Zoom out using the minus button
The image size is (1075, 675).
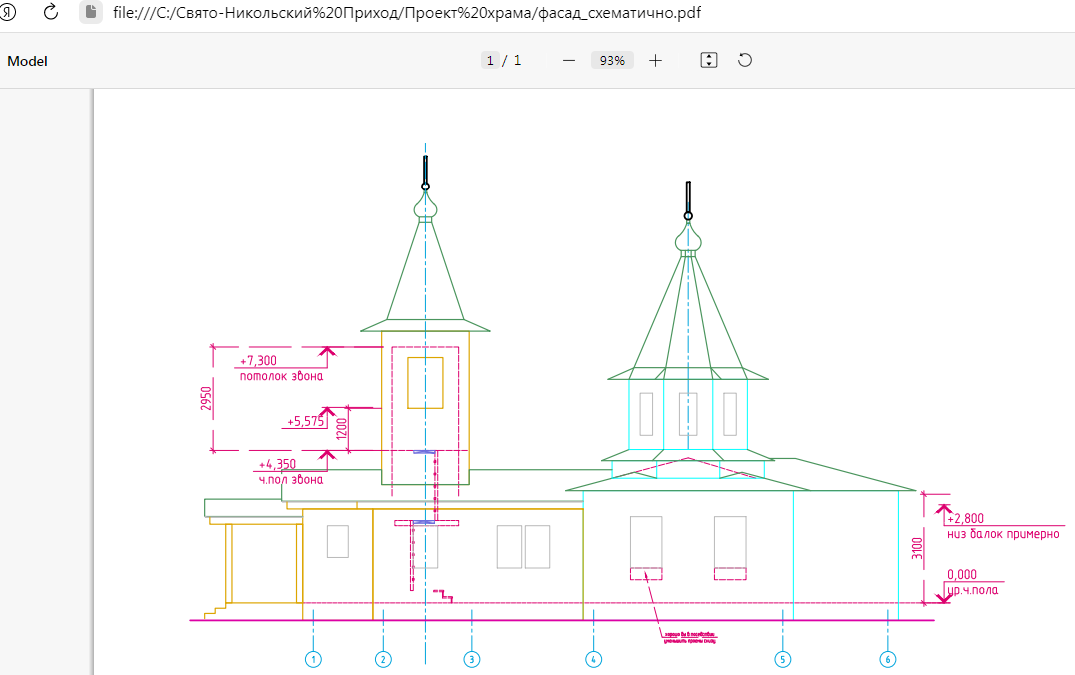pos(568,60)
